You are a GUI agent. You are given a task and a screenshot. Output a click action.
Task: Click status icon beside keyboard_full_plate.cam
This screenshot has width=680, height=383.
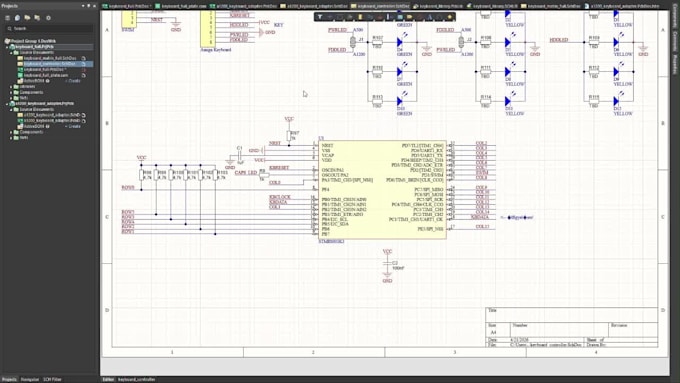83,75
